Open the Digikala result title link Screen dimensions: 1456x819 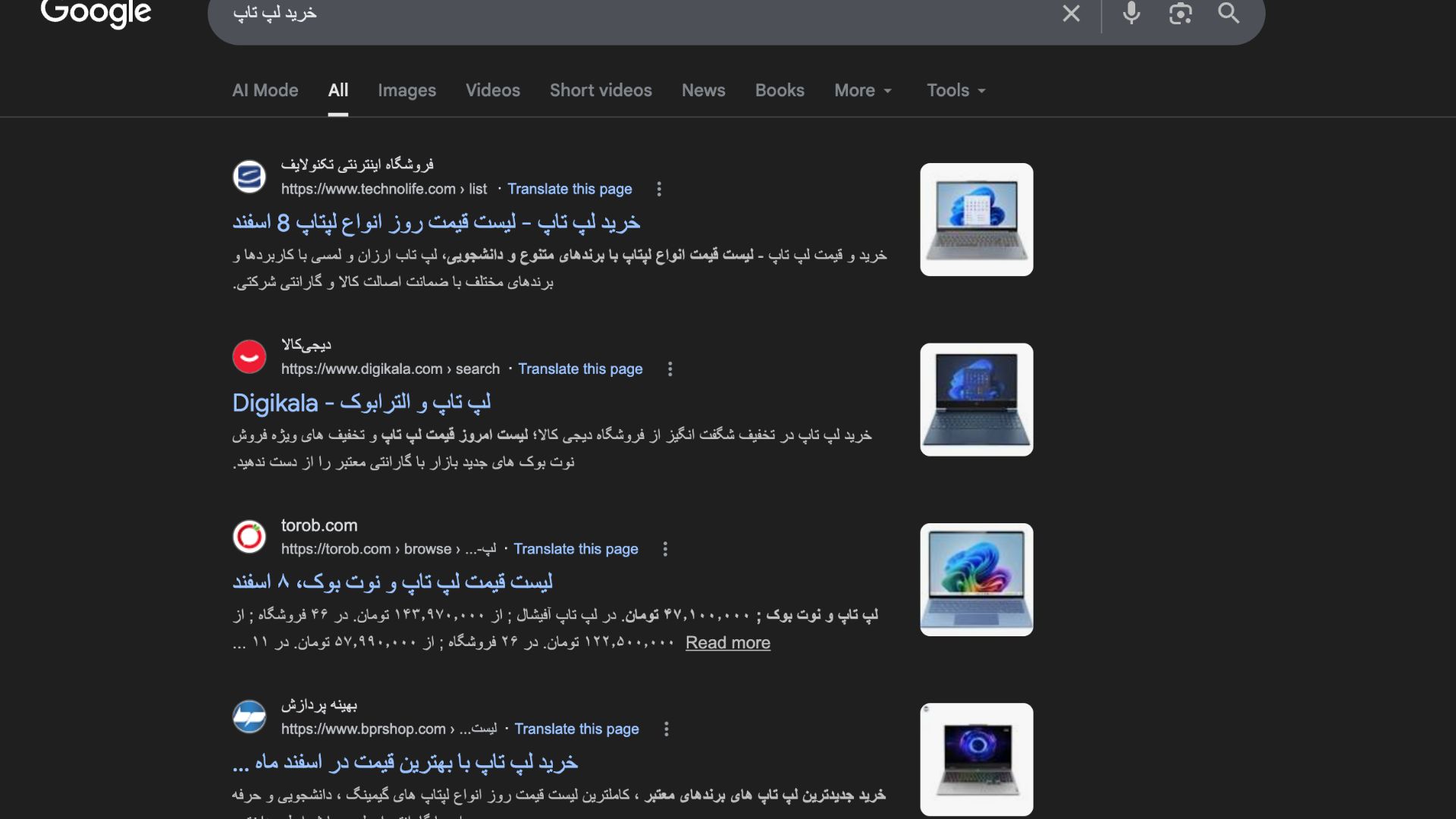361,403
